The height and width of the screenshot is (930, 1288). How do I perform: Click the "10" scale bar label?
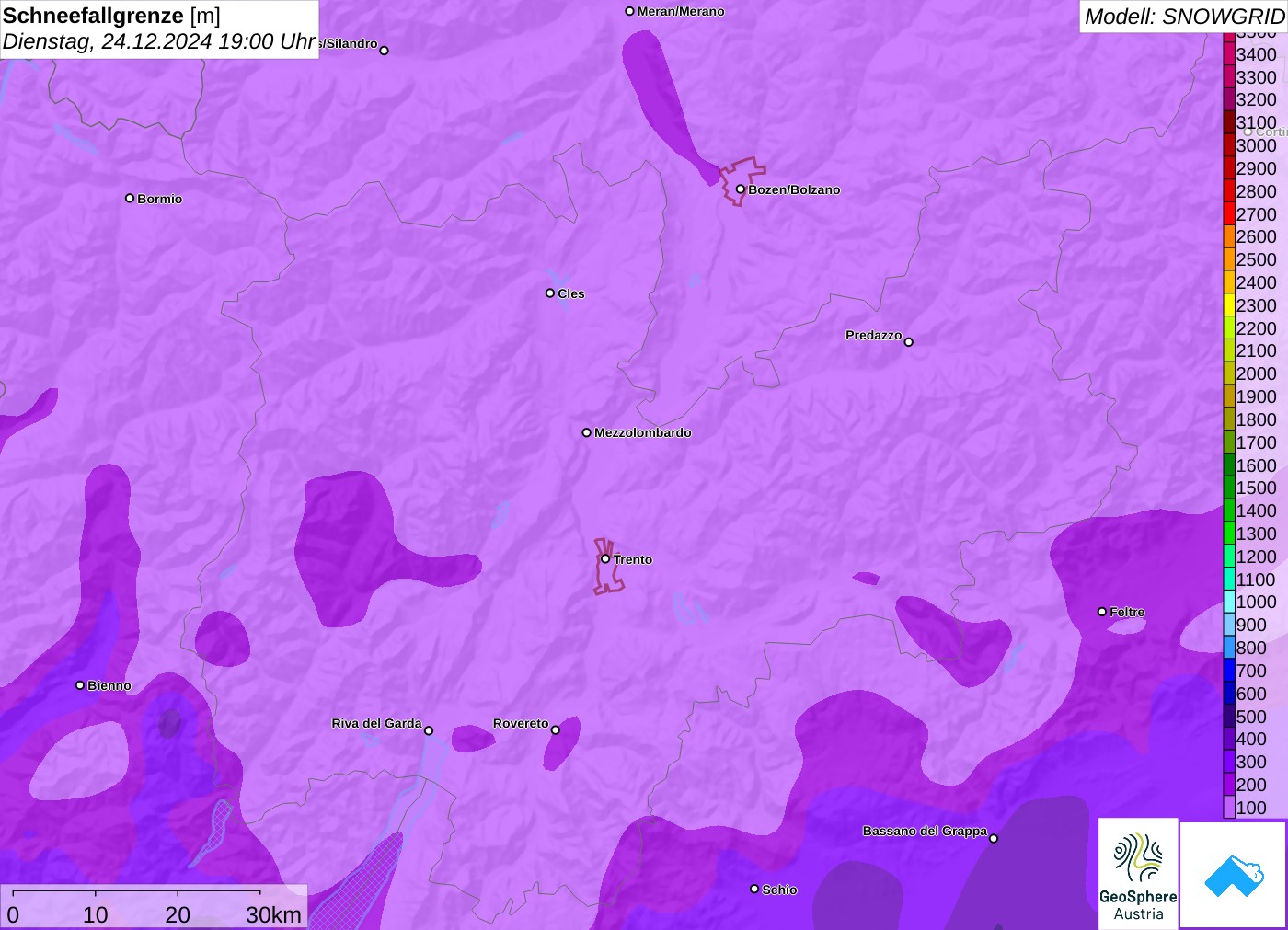pyautogui.click(x=96, y=914)
